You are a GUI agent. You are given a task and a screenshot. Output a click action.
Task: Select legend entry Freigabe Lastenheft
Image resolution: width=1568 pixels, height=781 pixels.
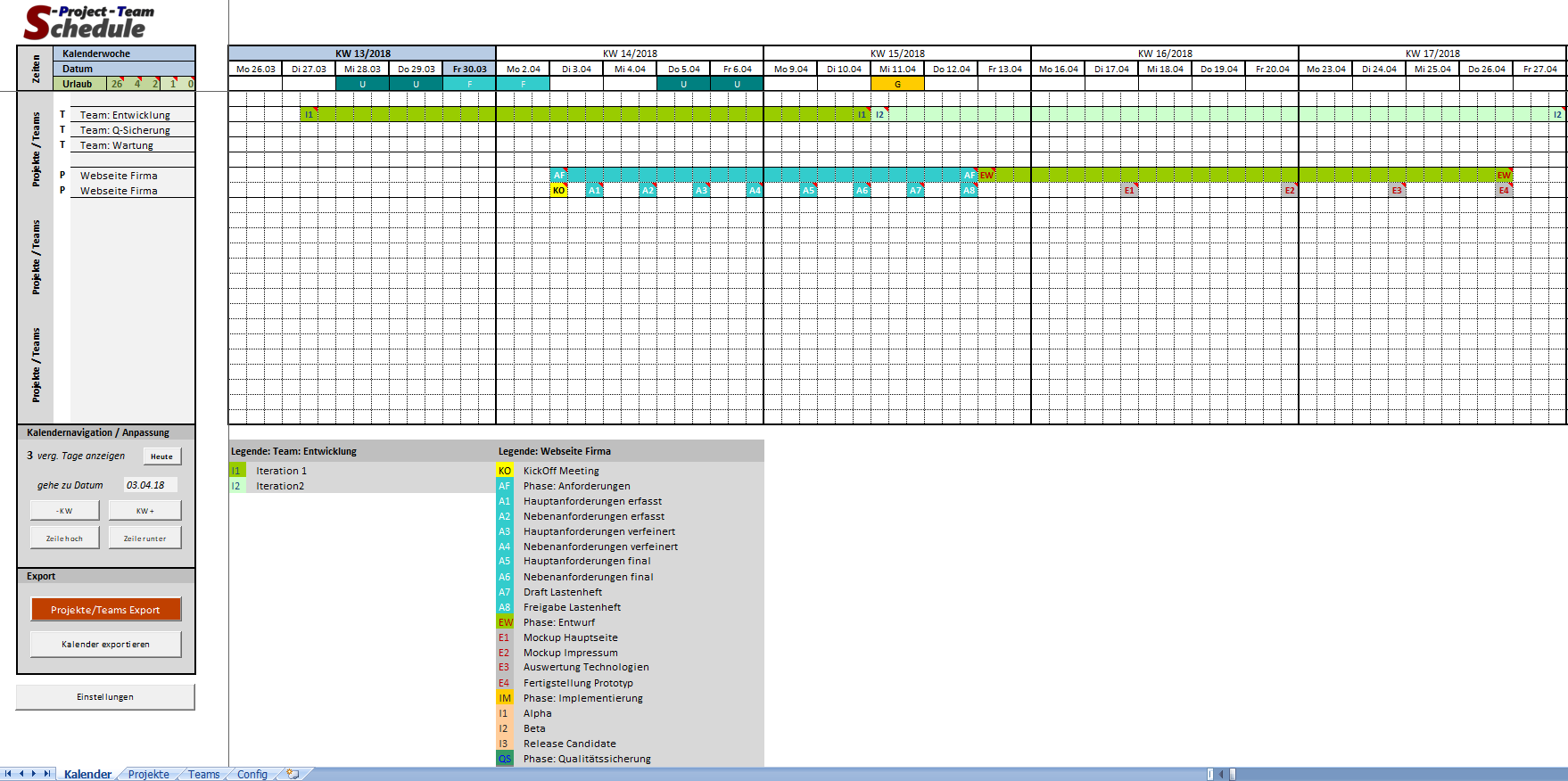[572, 607]
